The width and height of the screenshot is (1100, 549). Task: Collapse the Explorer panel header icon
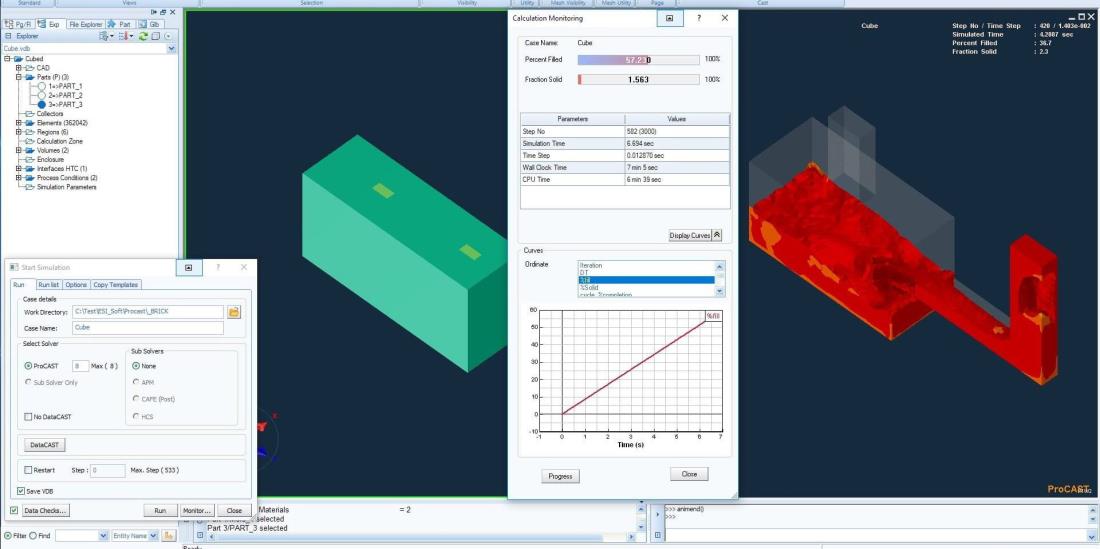coord(8,36)
